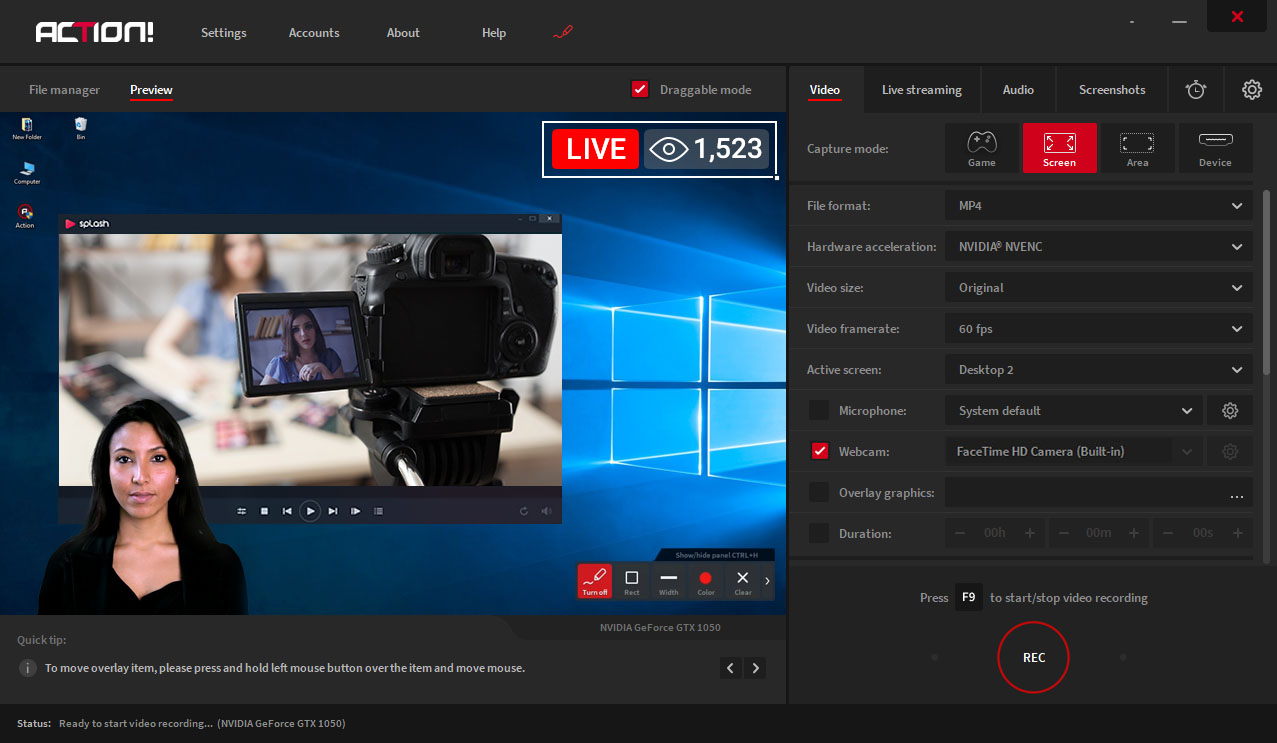Enable the Microphone checkbox
Viewport: 1277px width, 743px height.
pyautogui.click(x=819, y=410)
